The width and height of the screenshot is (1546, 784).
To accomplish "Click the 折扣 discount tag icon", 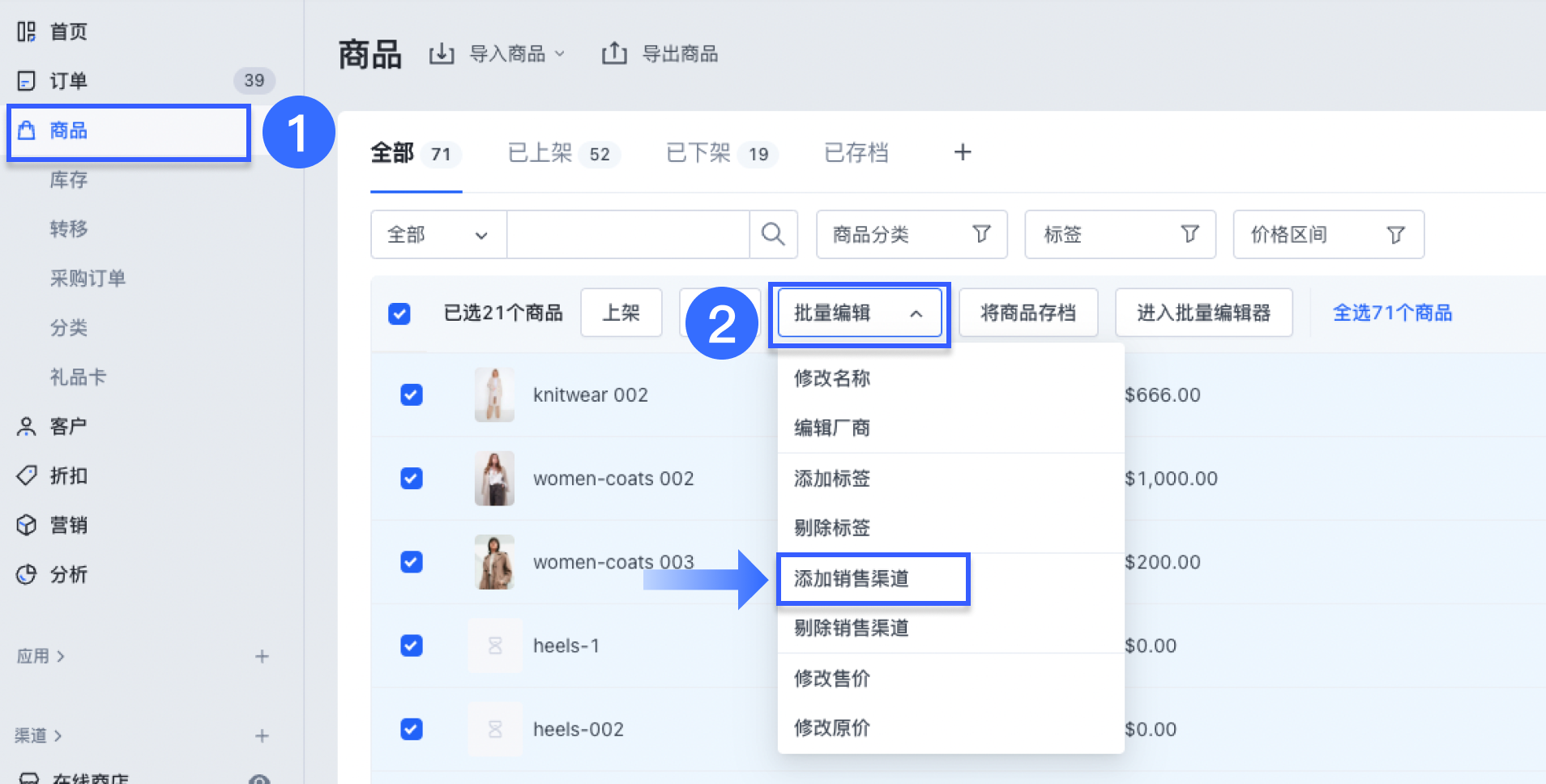I will (x=27, y=475).
